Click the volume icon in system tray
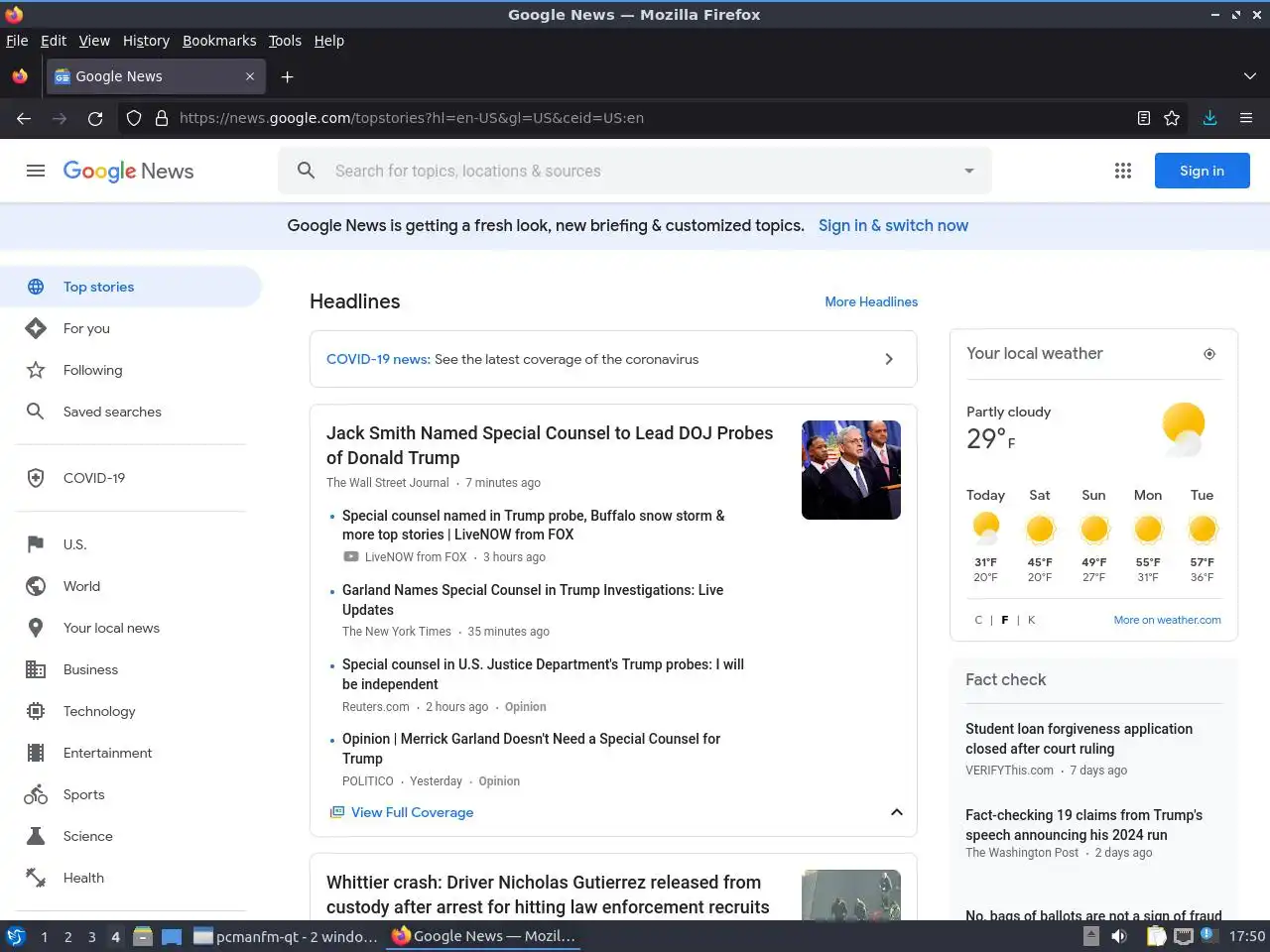The image size is (1270, 952). click(x=1119, y=936)
